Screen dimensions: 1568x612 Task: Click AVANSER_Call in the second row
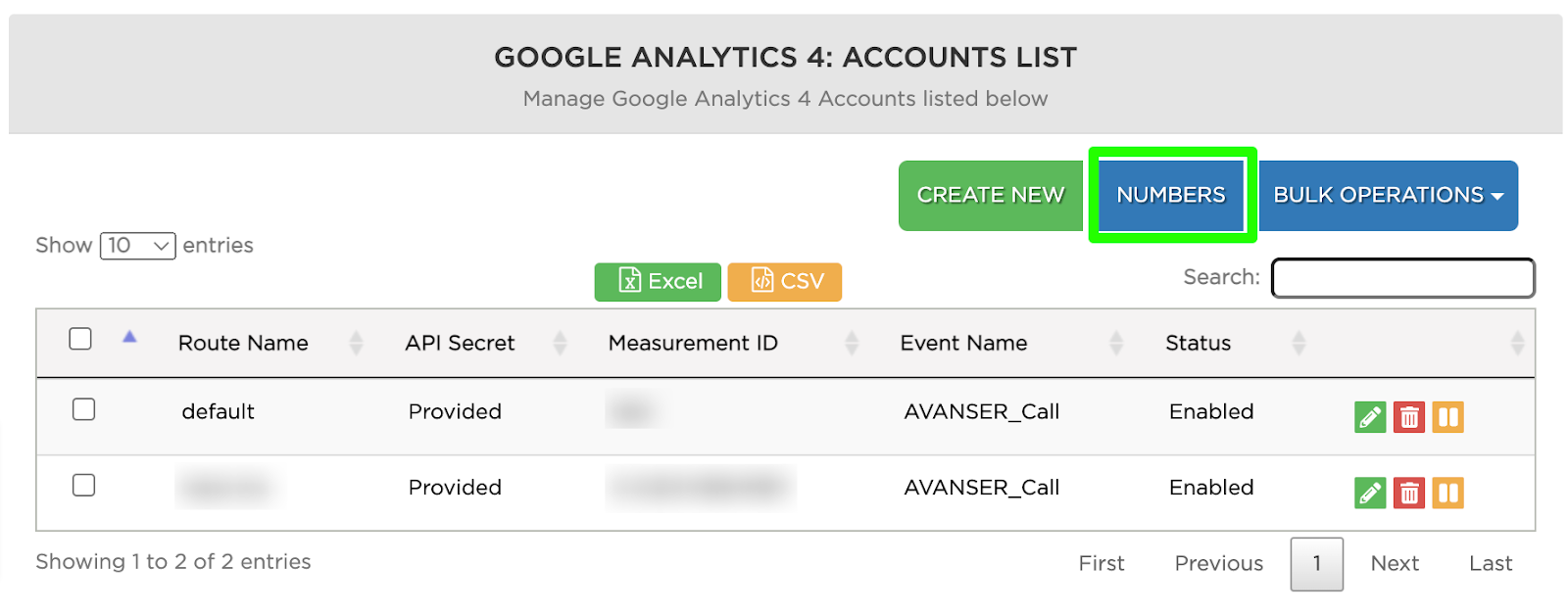coord(982,488)
